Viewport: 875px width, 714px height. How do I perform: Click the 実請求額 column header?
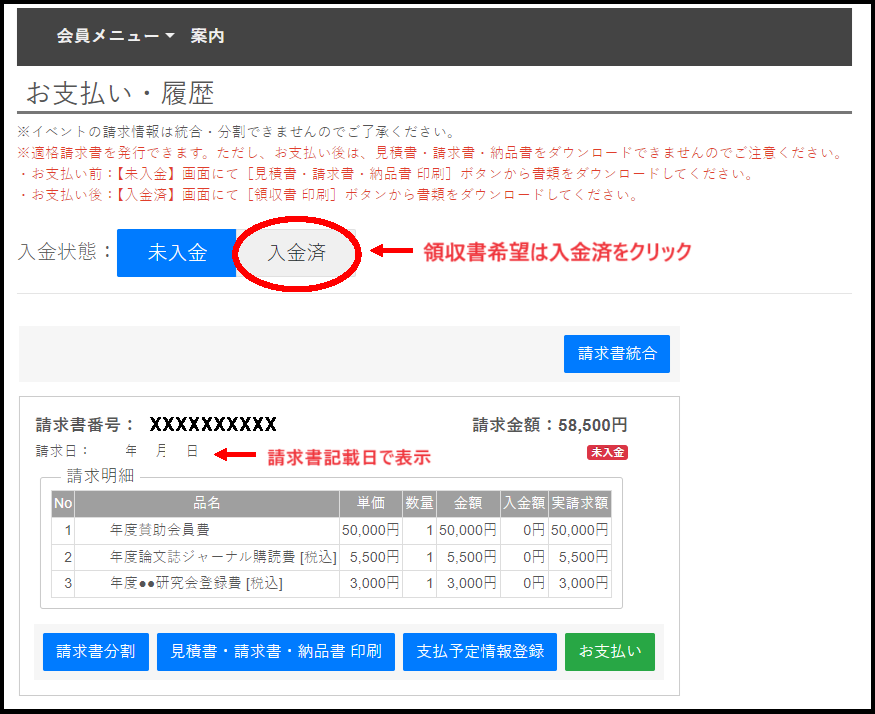579,503
